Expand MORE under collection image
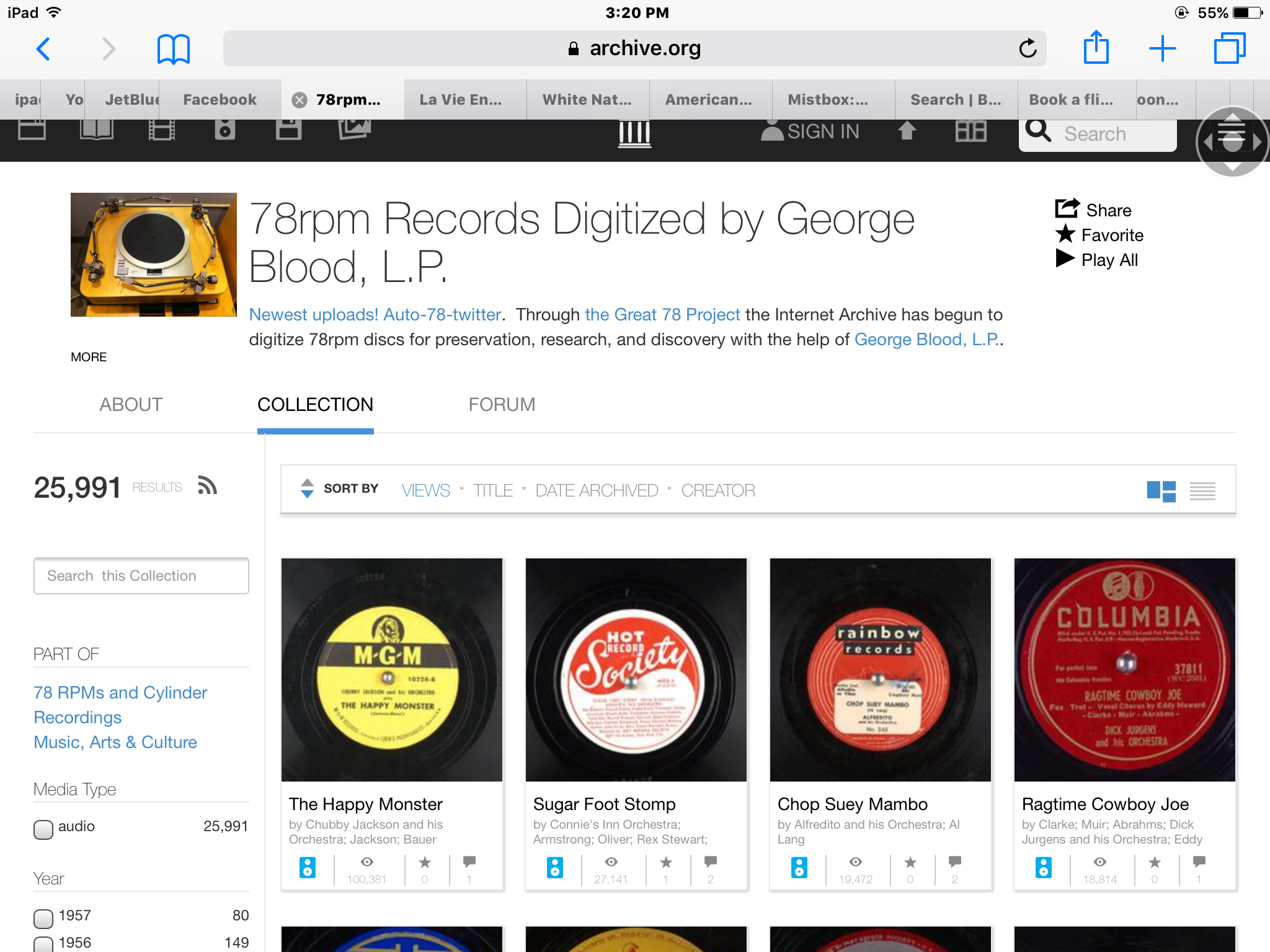This screenshot has height=952, width=1270. [x=89, y=357]
